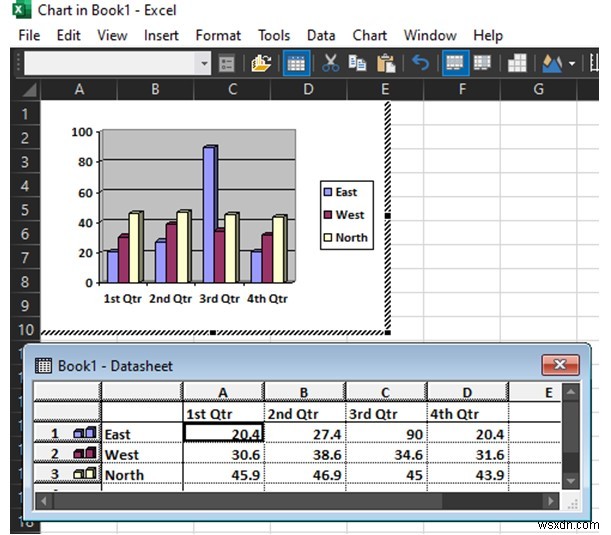This screenshot has height=535, width=611.
Task: Click the Cut scissors icon
Action: coord(330,63)
